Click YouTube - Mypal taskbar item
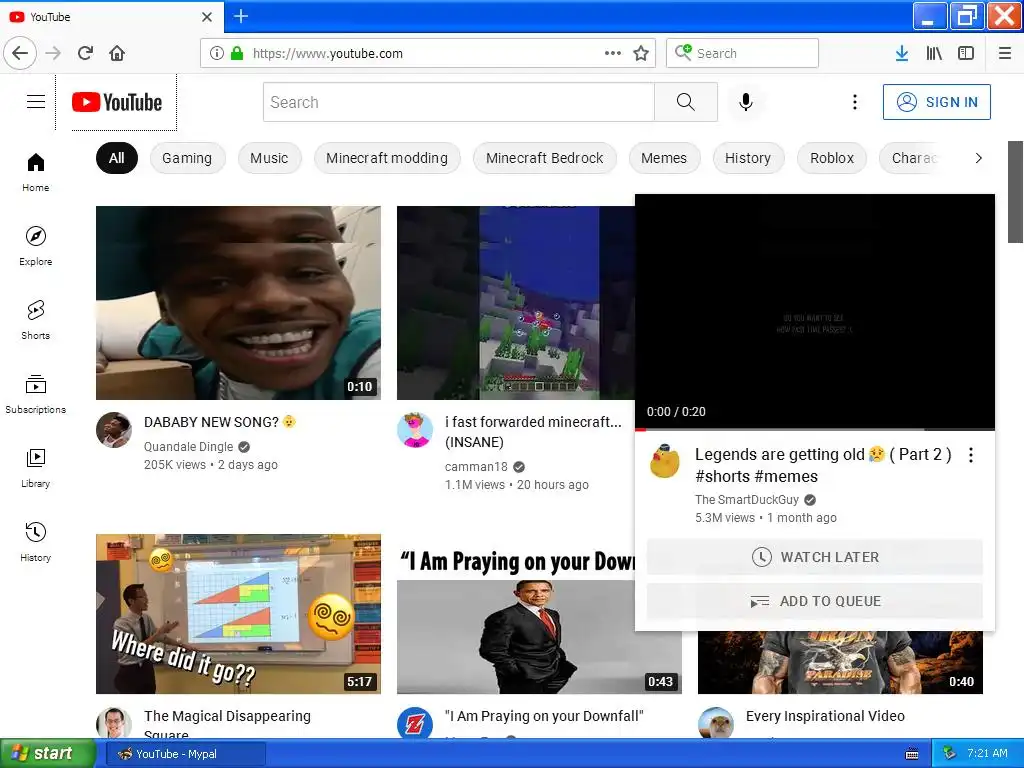This screenshot has width=1024, height=768. pos(185,754)
